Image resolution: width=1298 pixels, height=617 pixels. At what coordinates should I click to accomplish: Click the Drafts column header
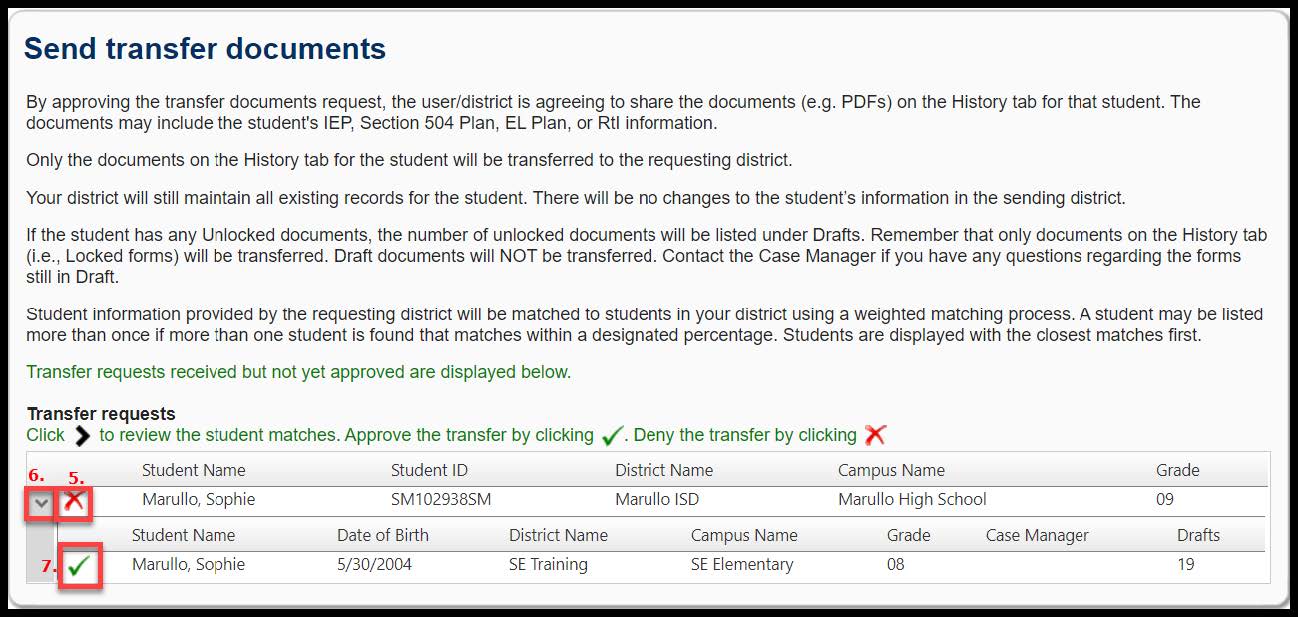[x=1198, y=535]
